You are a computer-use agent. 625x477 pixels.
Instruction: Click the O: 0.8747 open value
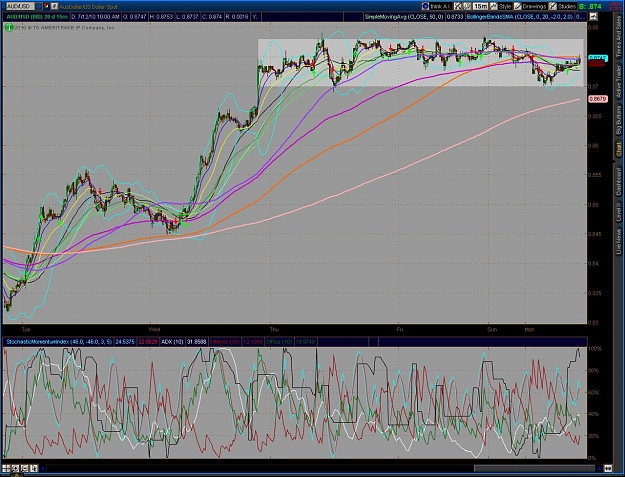pos(135,17)
